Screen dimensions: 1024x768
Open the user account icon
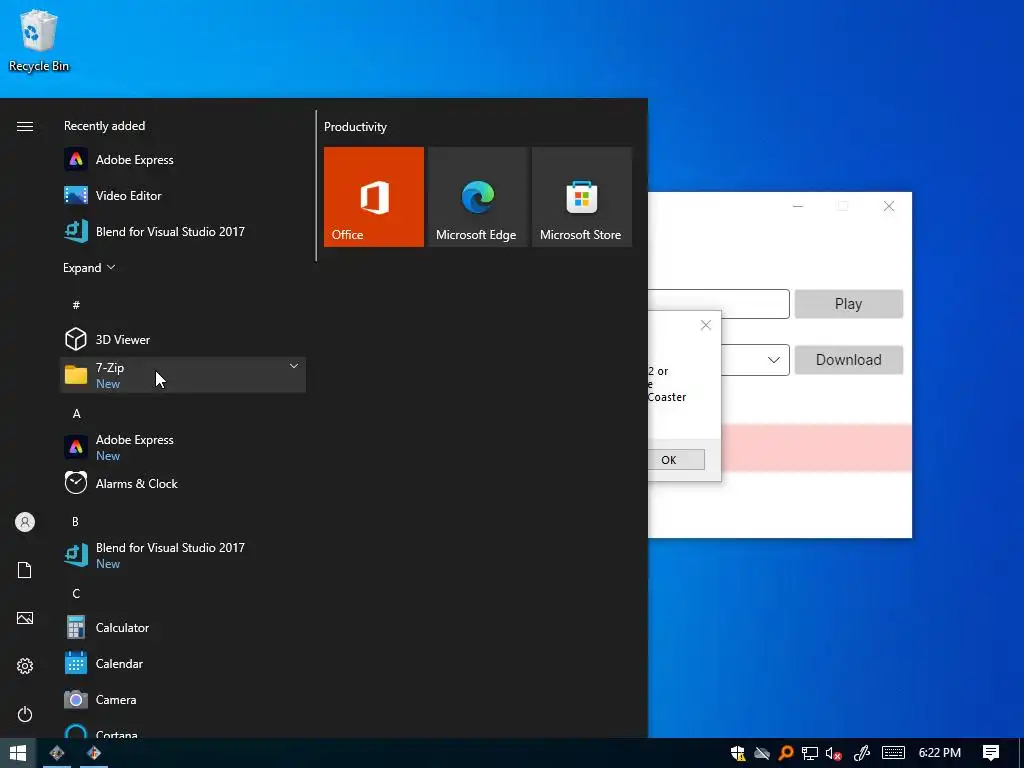25,522
